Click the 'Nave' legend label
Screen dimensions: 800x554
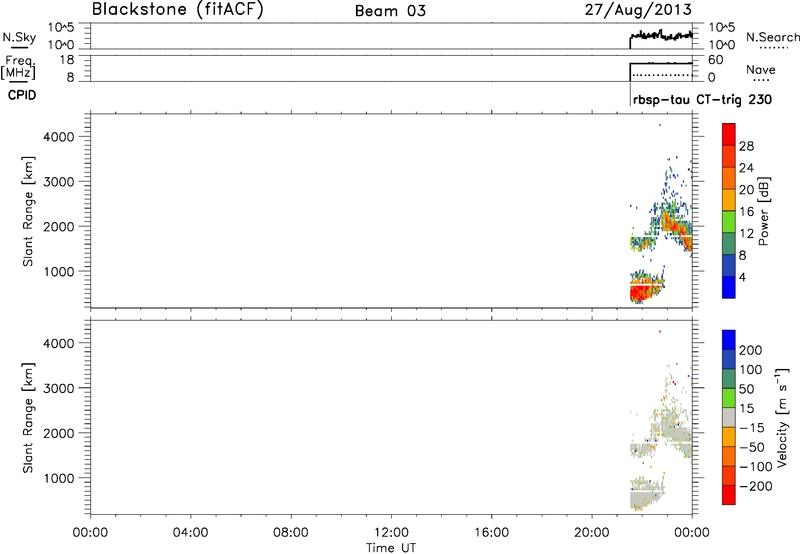tap(761, 69)
